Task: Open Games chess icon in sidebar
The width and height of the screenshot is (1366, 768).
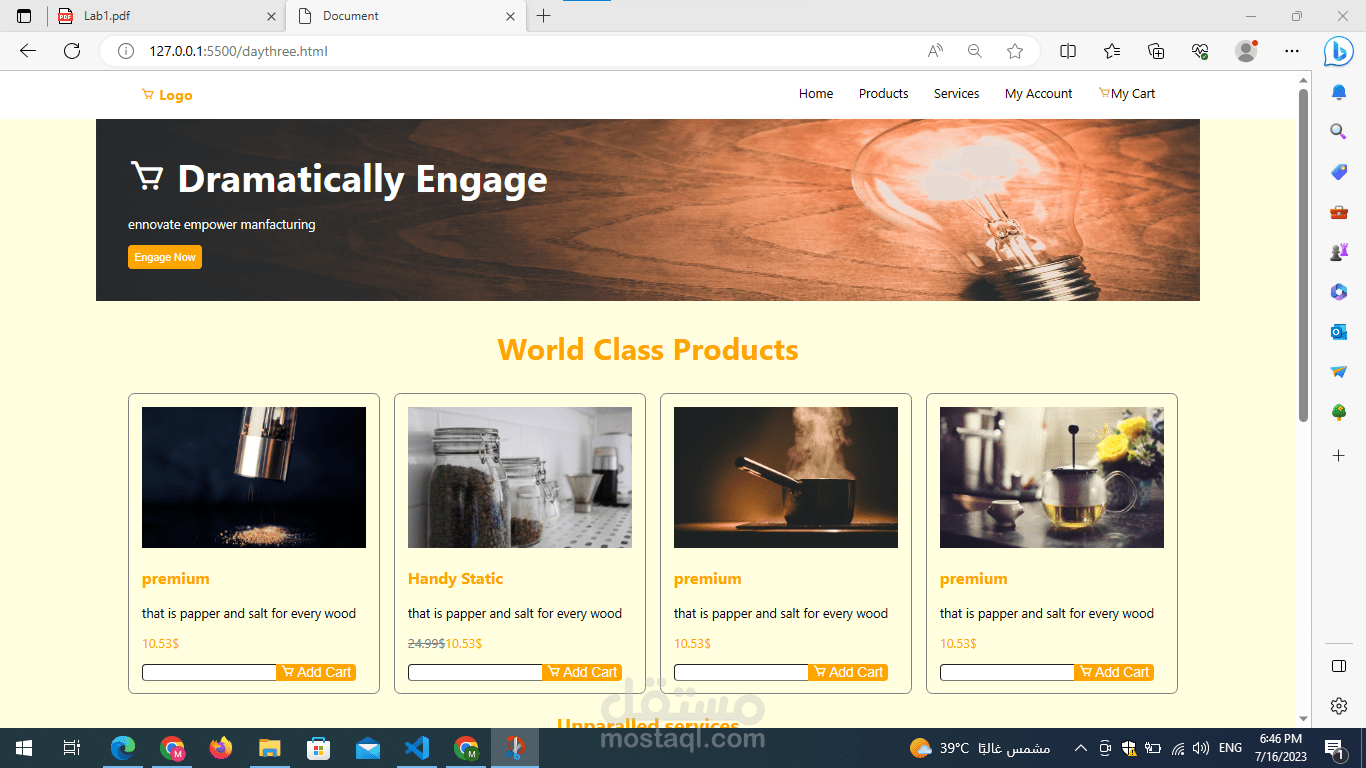Action: click(1339, 252)
